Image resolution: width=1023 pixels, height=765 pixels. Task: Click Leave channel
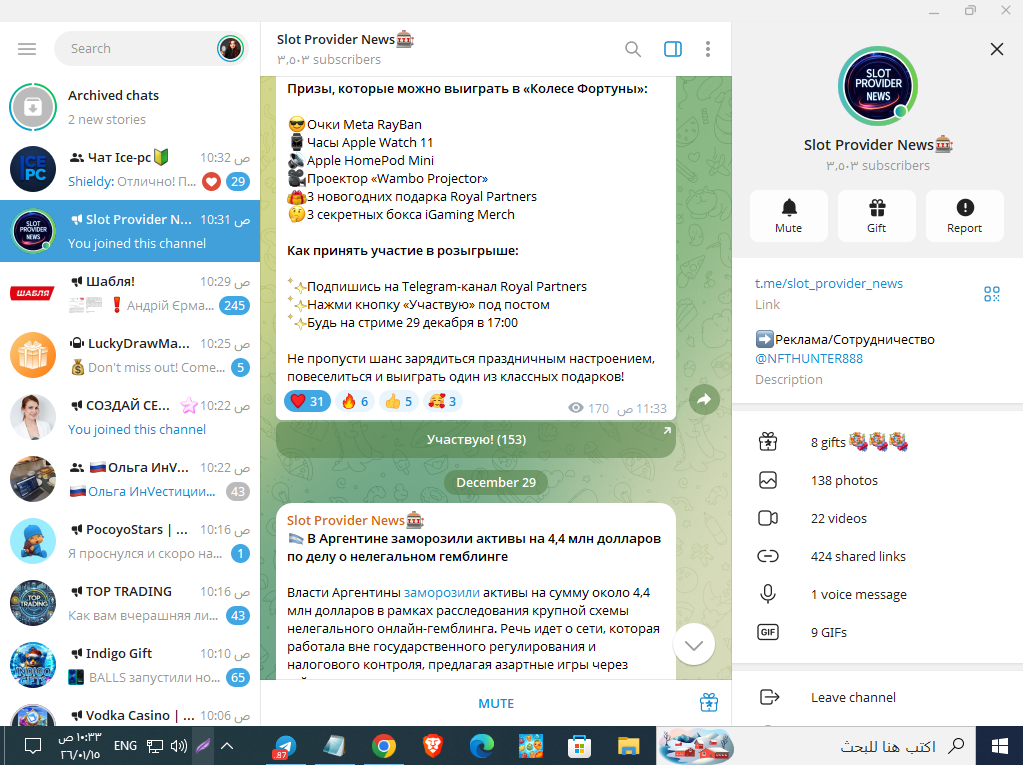click(878, 697)
